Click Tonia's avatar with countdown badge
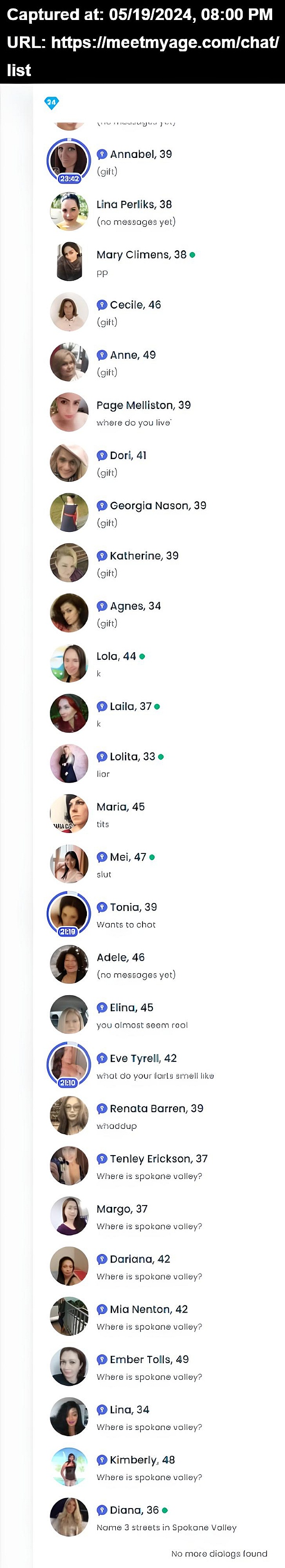Screen dimensions: 285x1568 click(69, 913)
